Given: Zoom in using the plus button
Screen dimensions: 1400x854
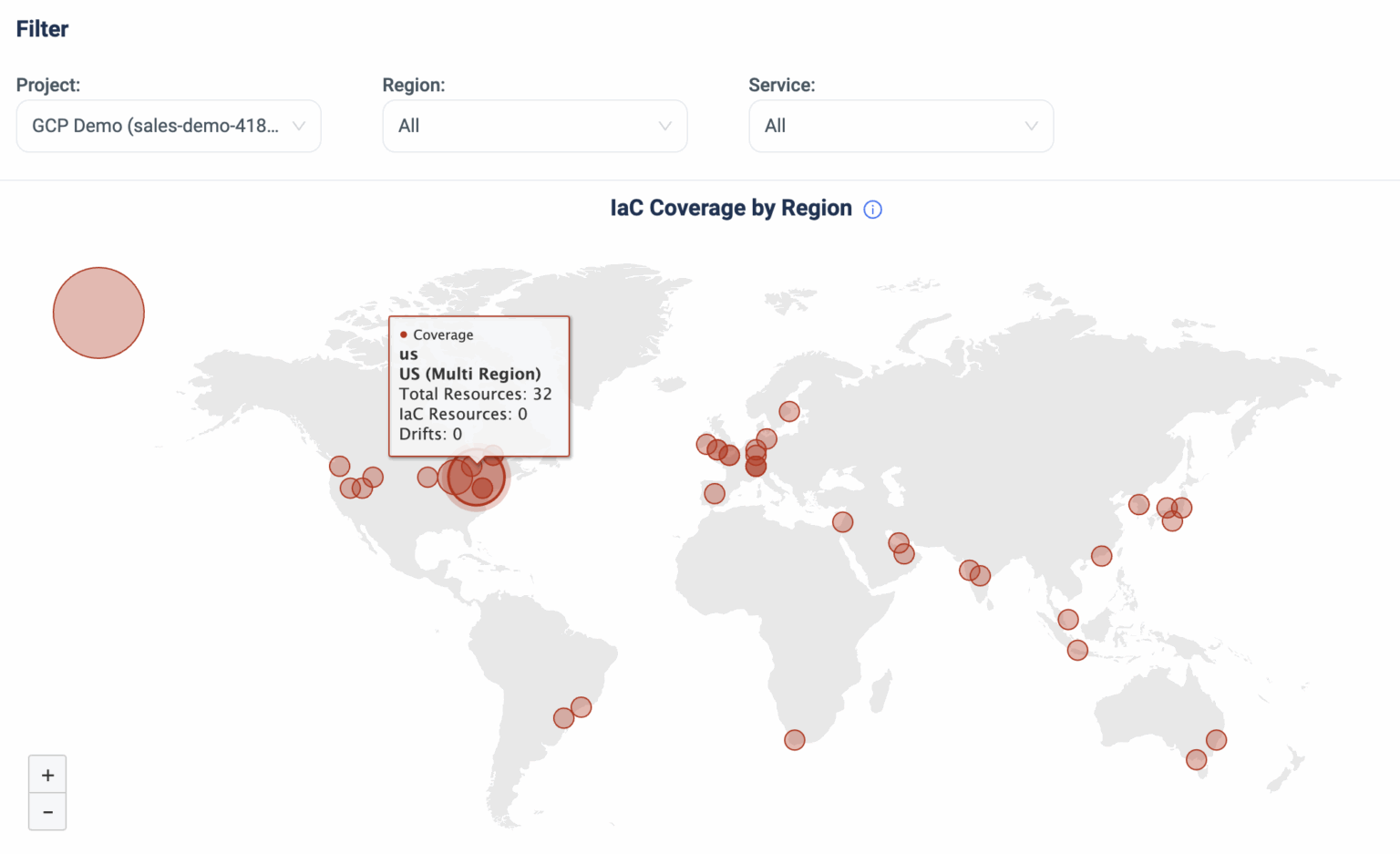Looking at the screenshot, I should 47,774.
